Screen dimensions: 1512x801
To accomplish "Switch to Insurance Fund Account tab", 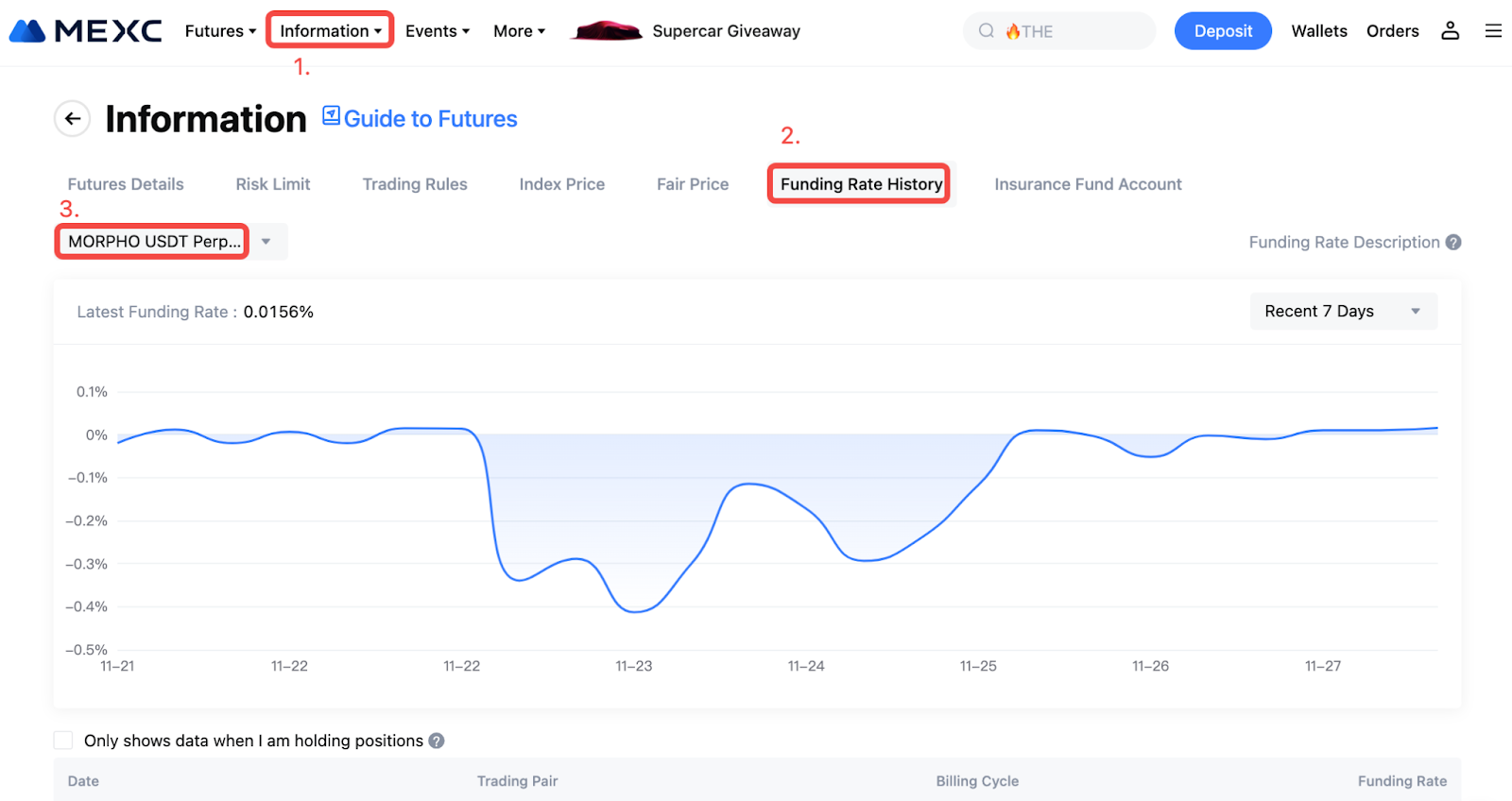I will [x=1088, y=184].
